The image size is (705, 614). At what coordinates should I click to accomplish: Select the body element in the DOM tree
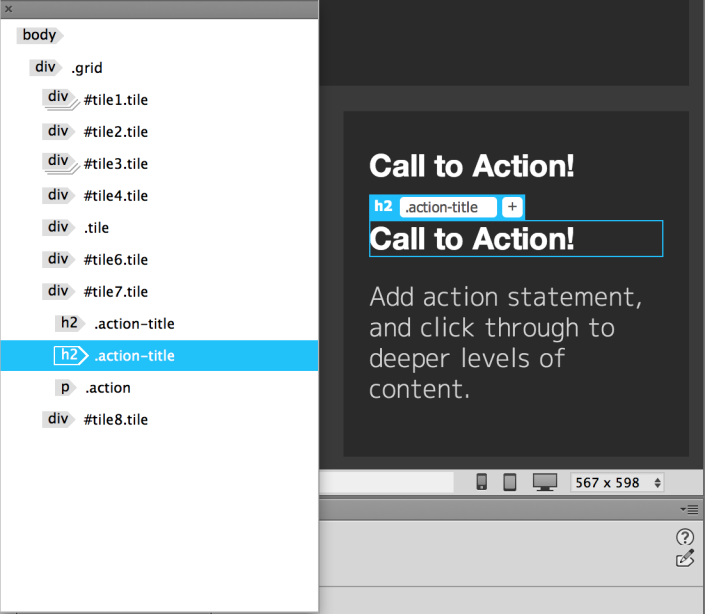click(39, 35)
